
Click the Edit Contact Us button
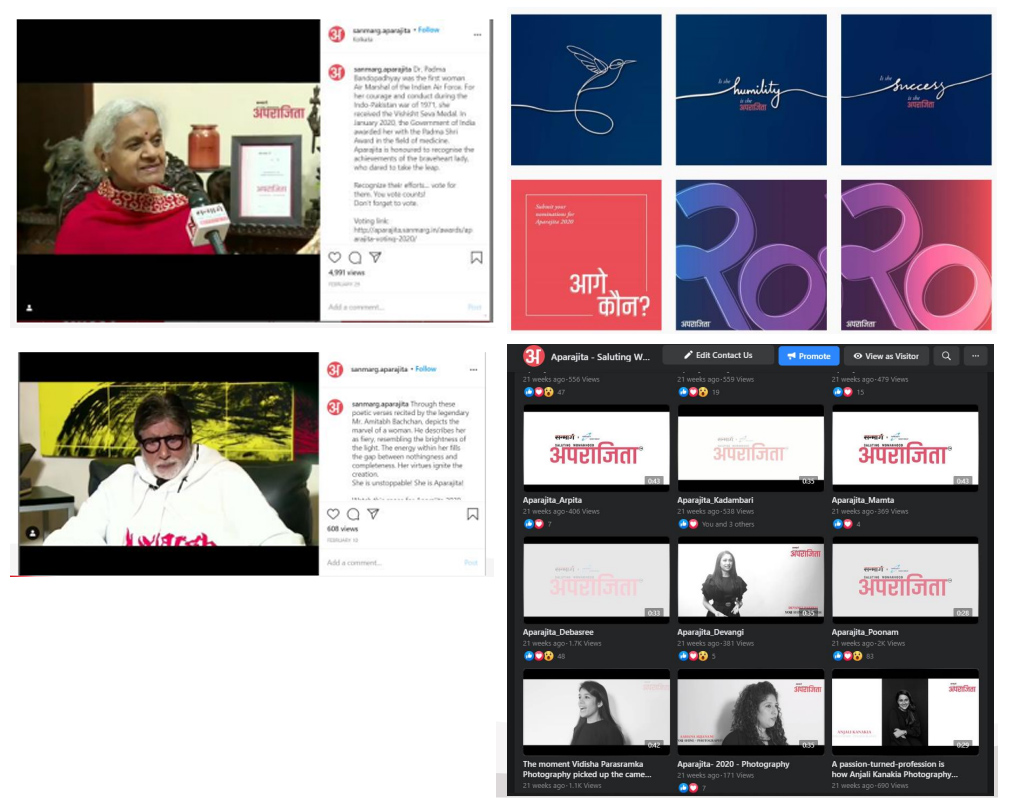[718, 355]
